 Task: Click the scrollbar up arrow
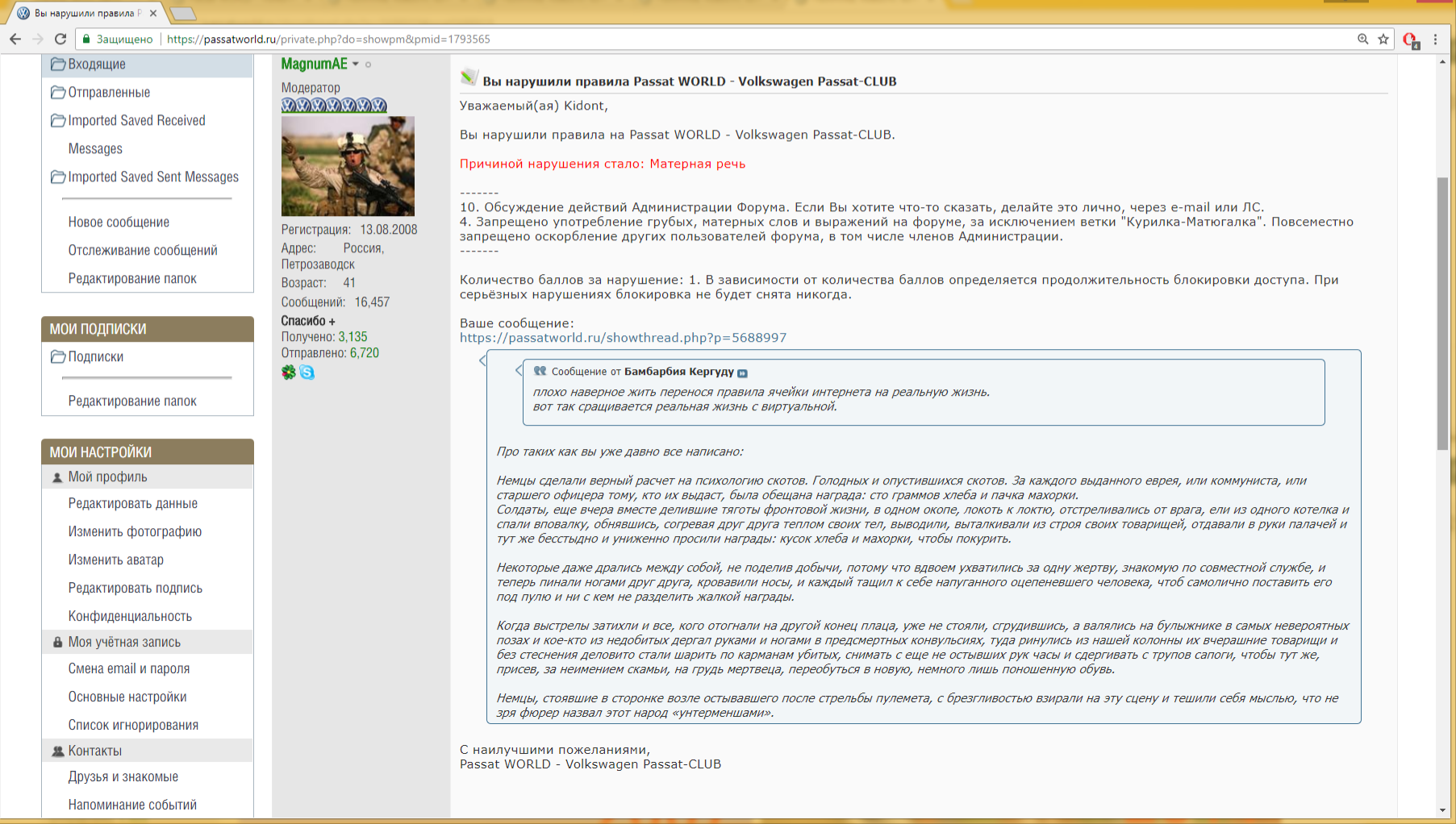tap(1443, 63)
